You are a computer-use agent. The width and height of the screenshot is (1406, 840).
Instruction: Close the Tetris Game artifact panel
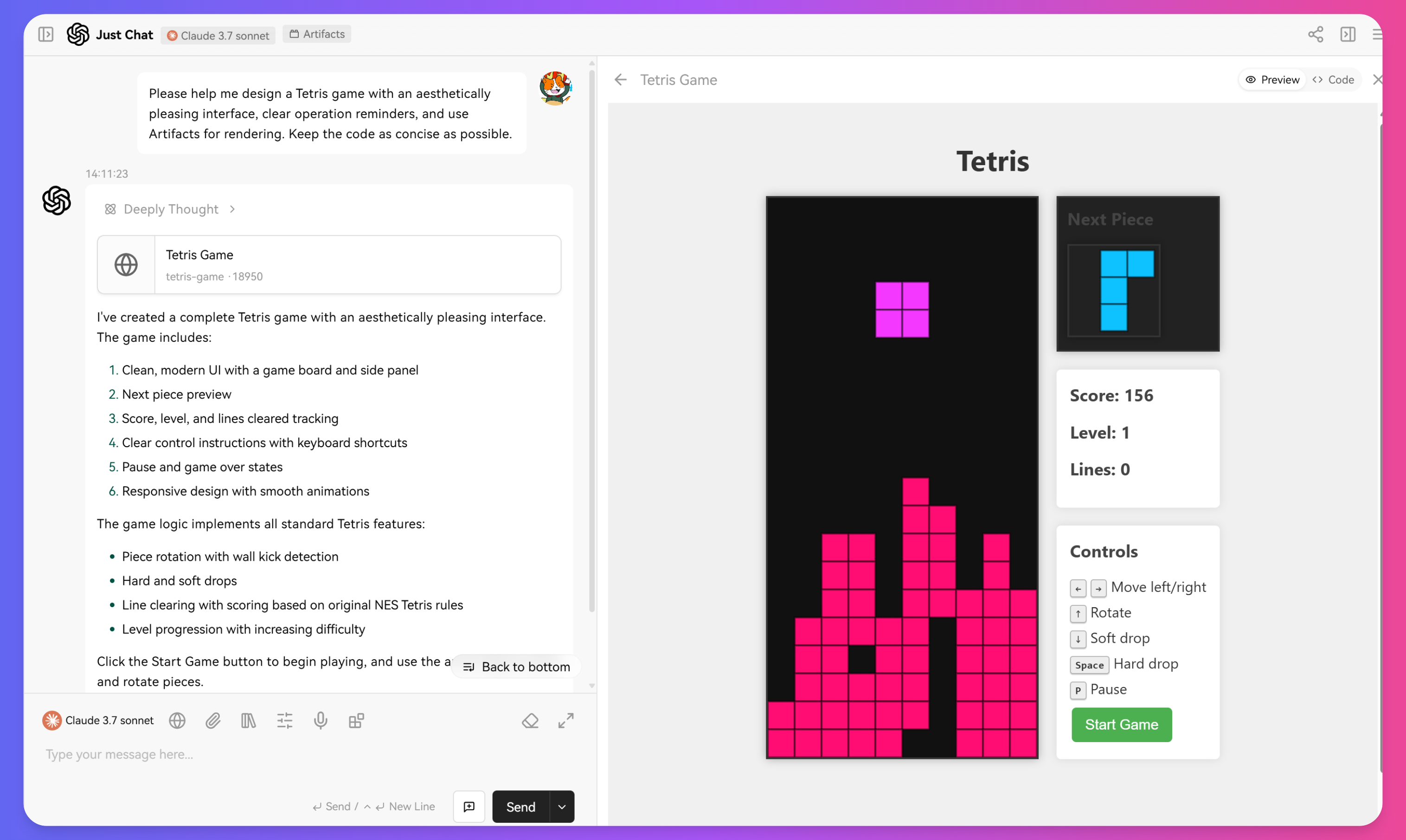1377,80
